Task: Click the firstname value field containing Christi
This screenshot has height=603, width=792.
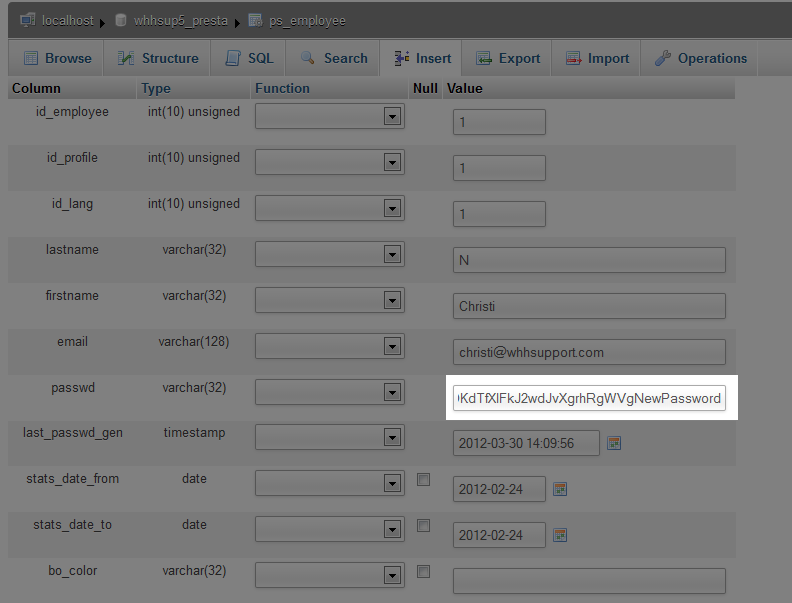Action: coord(588,306)
